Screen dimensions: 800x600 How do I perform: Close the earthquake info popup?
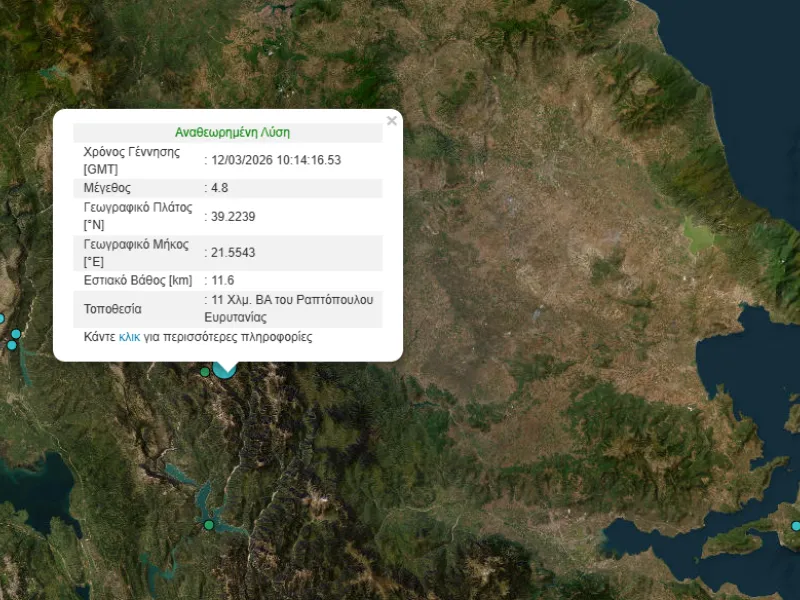392,121
